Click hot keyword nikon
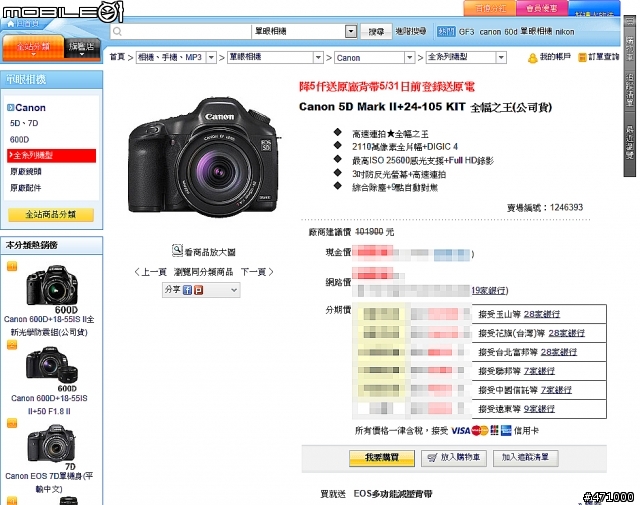Image resolution: width=640 pixels, height=505 pixels. tap(564, 32)
